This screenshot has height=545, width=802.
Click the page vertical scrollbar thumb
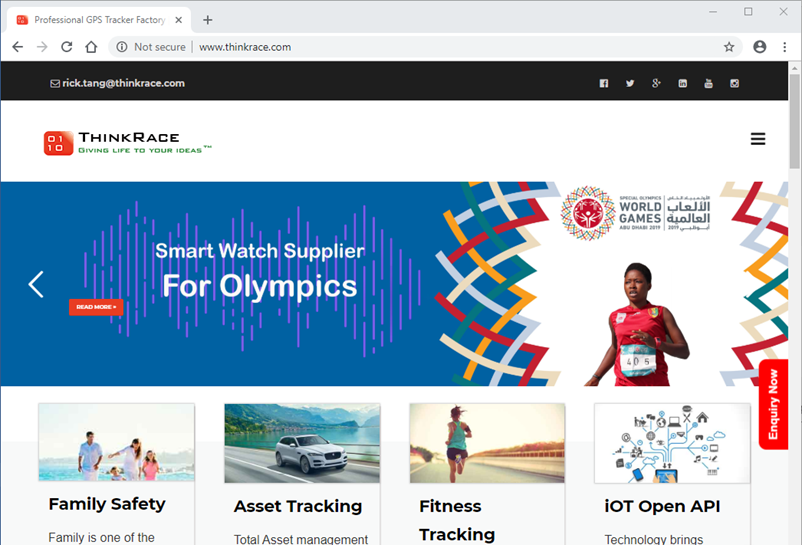point(794,121)
